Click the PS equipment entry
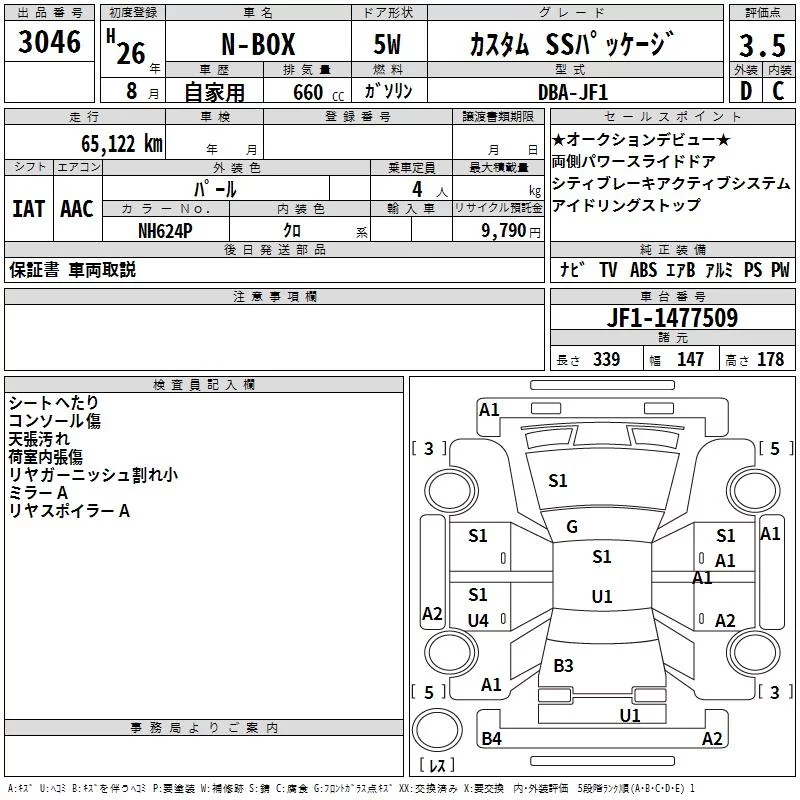The width and height of the screenshot is (800, 800). click(x=753, y=269)
